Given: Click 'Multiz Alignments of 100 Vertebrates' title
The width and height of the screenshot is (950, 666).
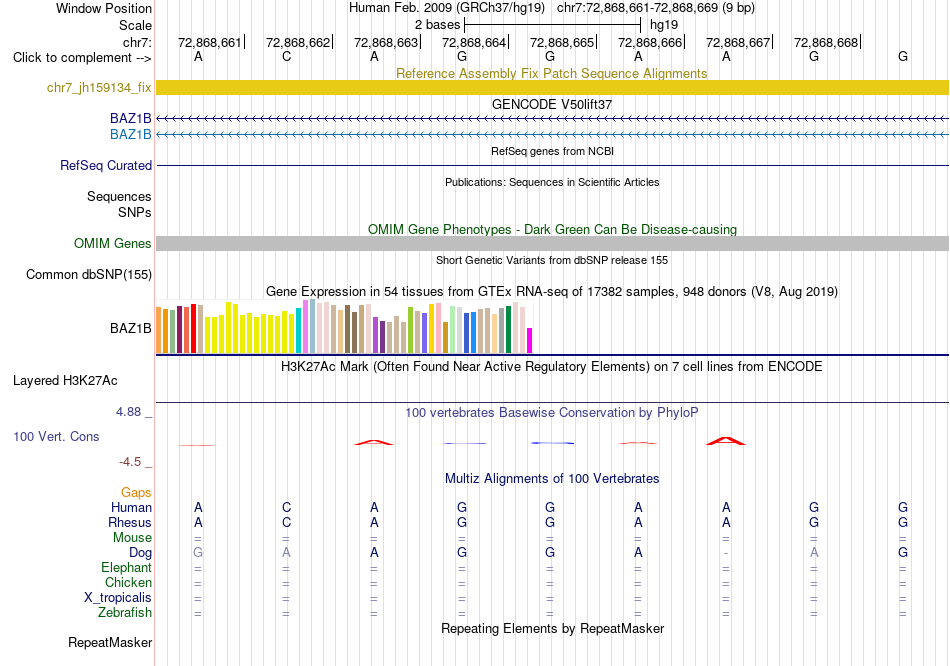Looking at the screenshot, I should [x=552, y=479].
